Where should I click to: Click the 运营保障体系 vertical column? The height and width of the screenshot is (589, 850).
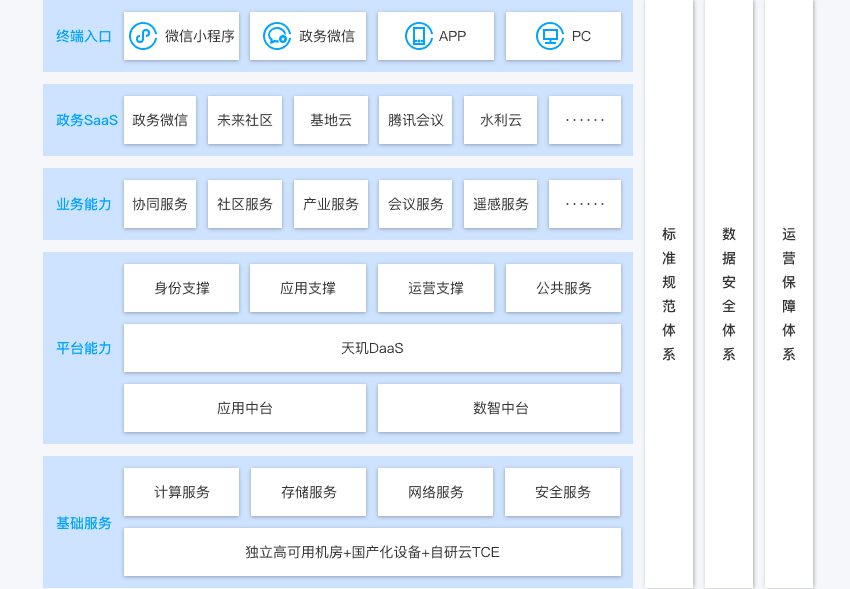[x=789, y=294]
